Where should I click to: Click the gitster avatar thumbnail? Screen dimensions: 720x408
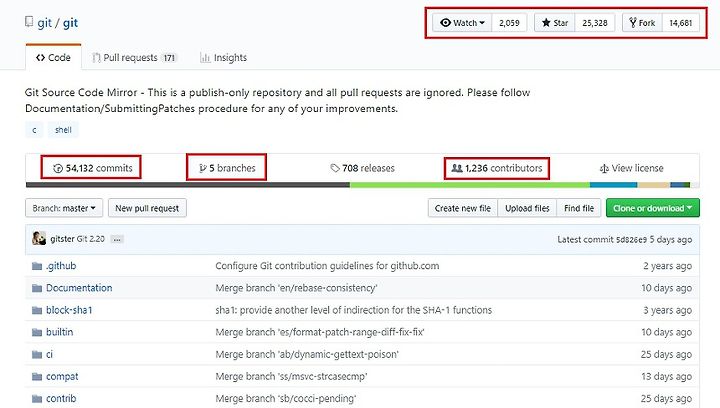39,238
